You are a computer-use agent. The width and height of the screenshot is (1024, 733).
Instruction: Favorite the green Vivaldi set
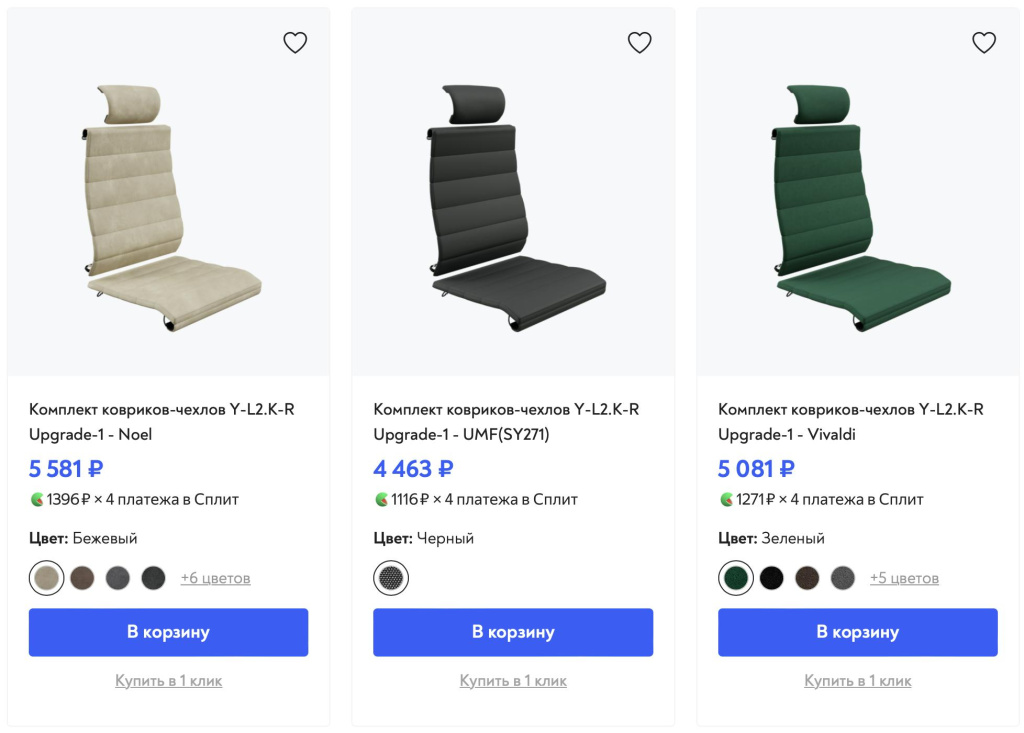984,42
